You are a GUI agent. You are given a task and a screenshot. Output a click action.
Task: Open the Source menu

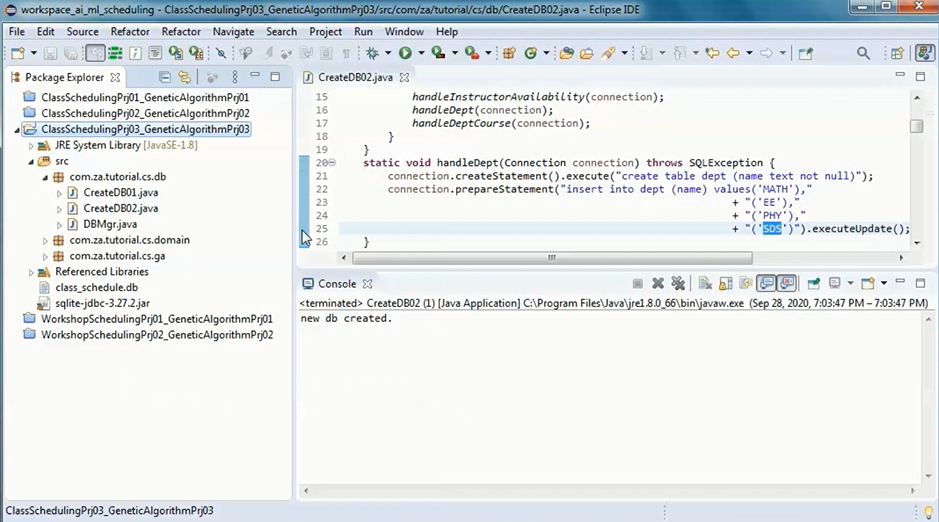[83, 32]
